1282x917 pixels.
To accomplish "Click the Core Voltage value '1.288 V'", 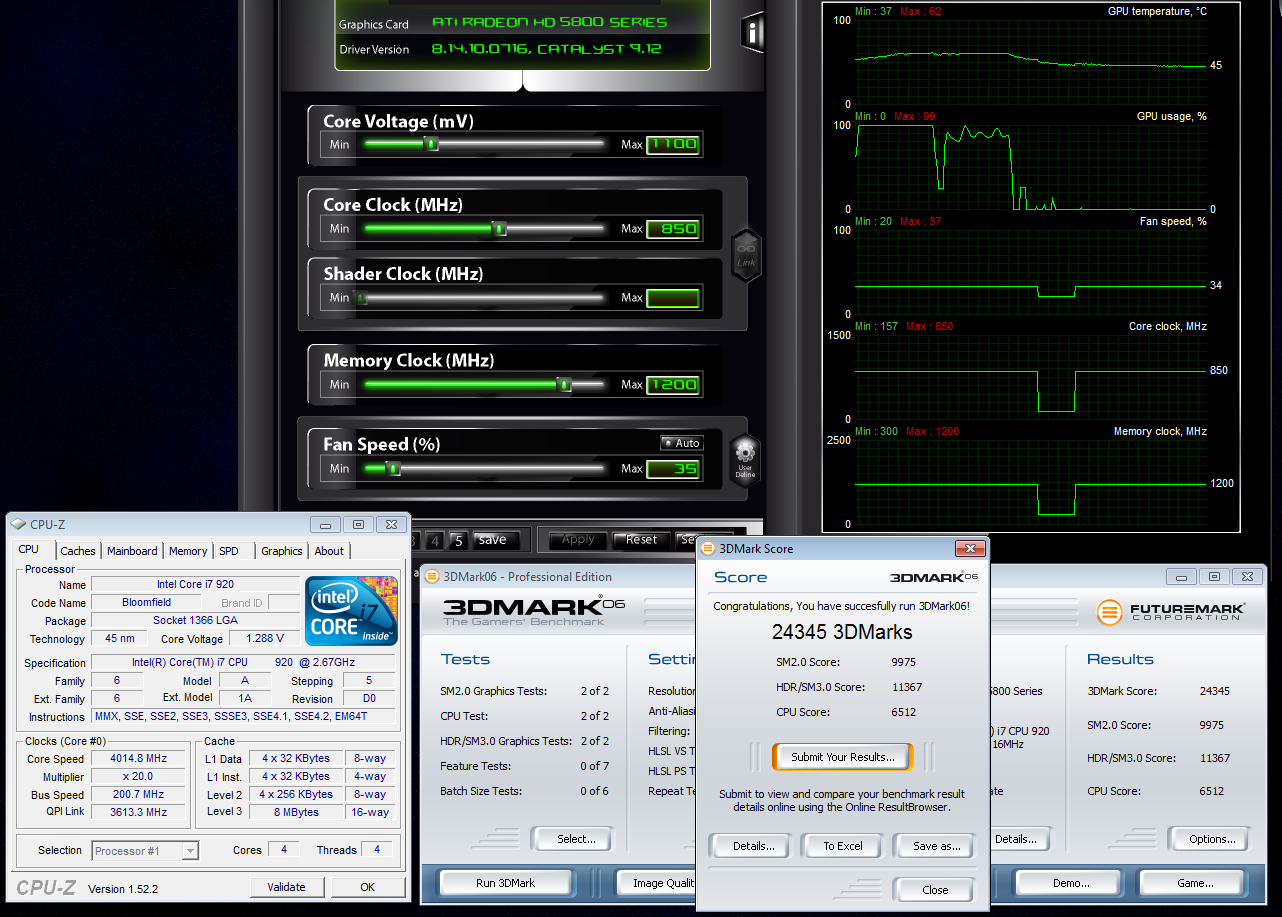I will 264,638.
